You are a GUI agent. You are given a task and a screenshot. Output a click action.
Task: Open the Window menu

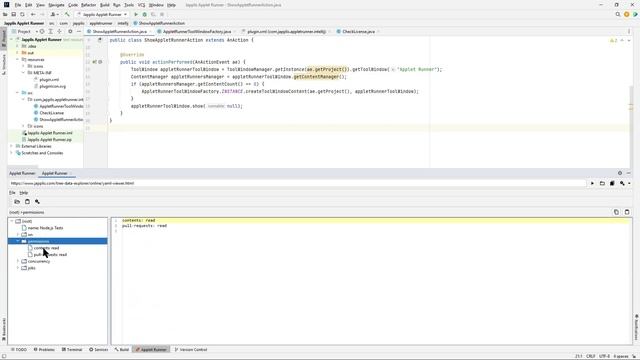(156, 5)
